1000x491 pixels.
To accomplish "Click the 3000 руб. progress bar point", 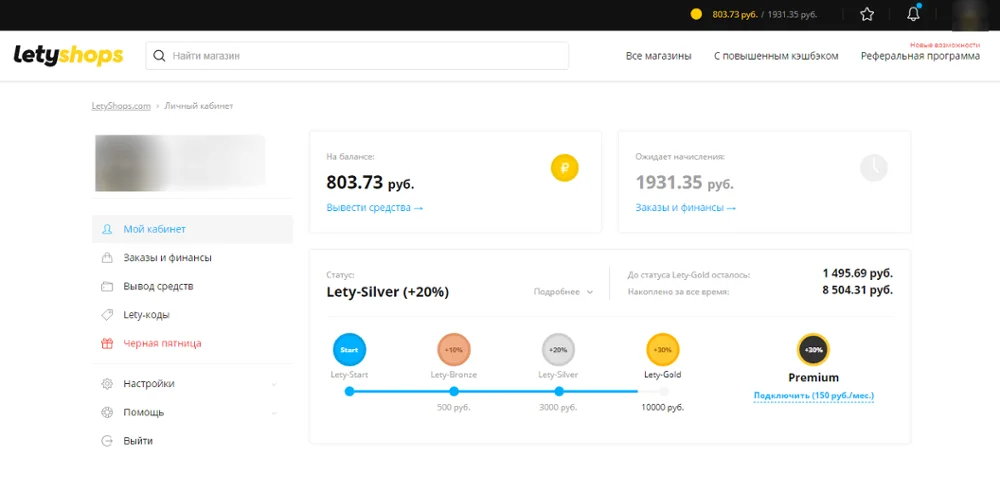I will [559, 392].
